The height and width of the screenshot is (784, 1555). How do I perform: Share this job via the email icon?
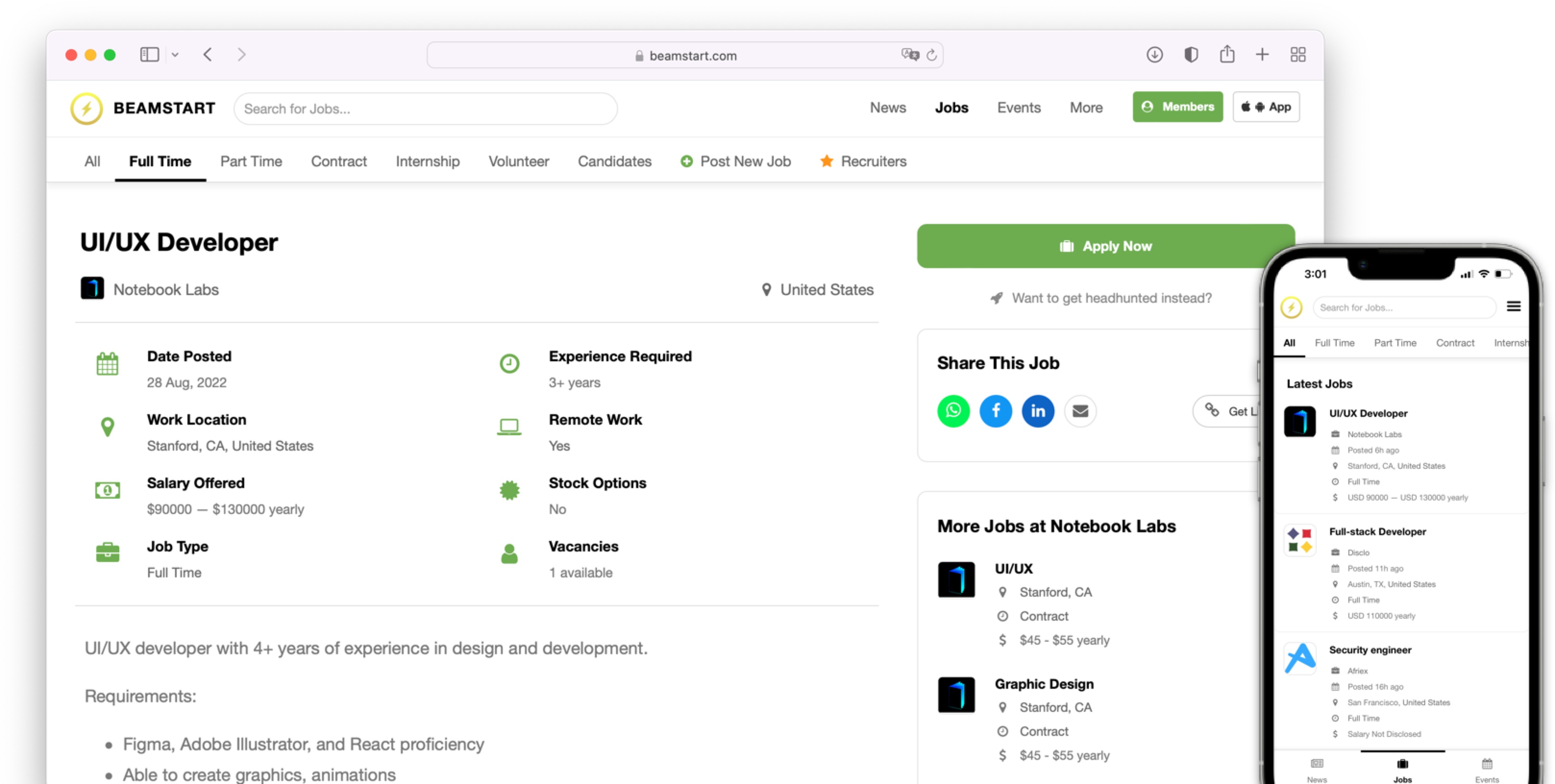[x=1080, y=411]
